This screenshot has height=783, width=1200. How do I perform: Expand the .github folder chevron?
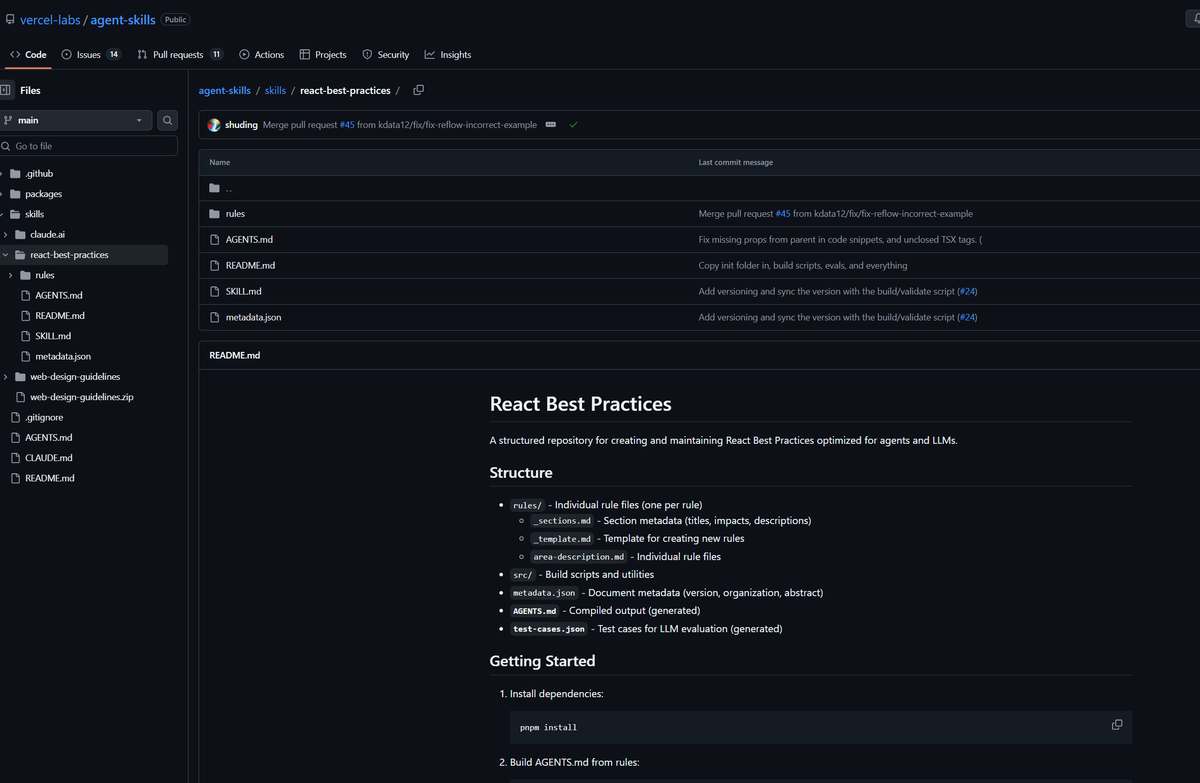click(x=2, y=174)
